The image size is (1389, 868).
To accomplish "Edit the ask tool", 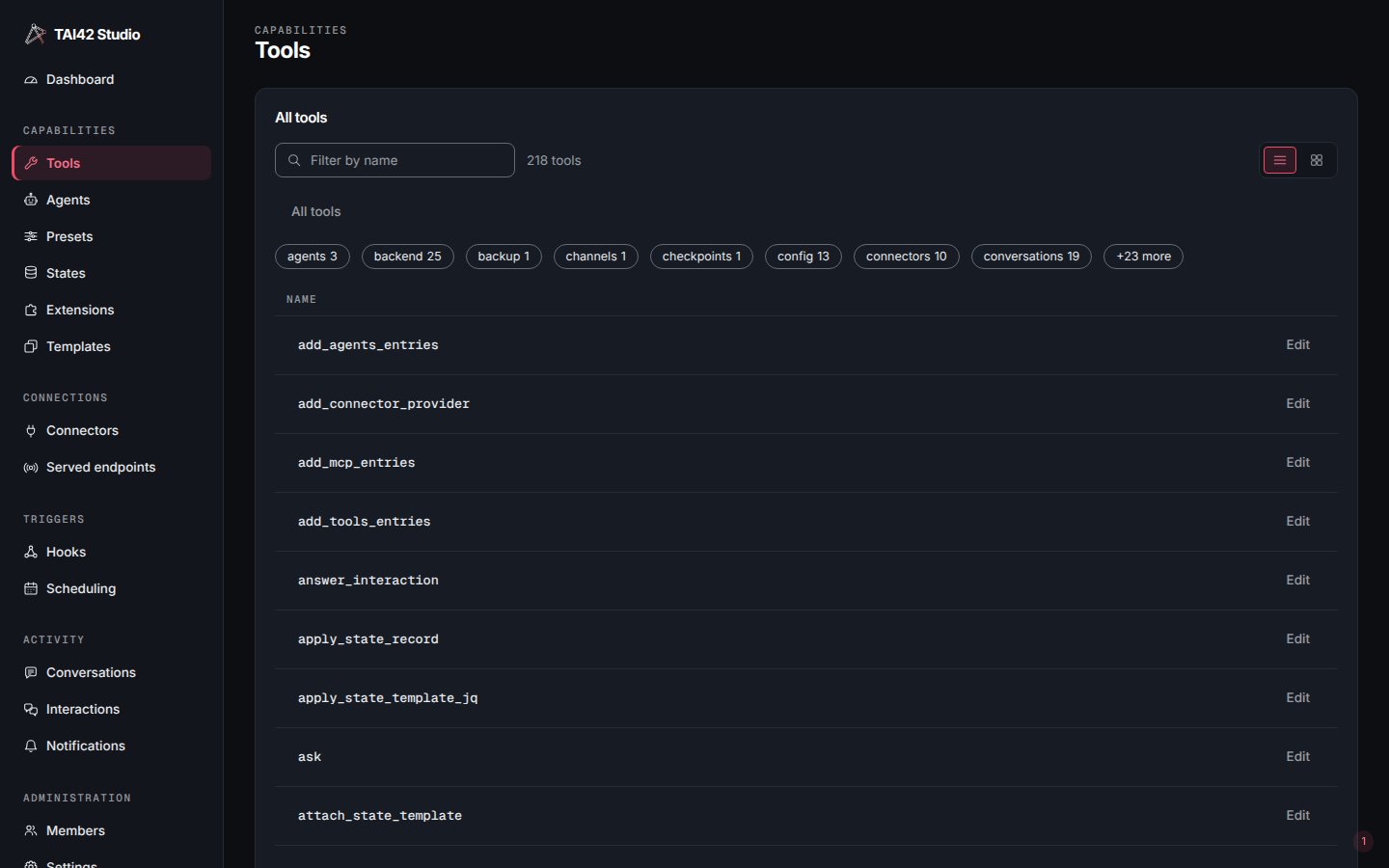I will point(1297,757).
